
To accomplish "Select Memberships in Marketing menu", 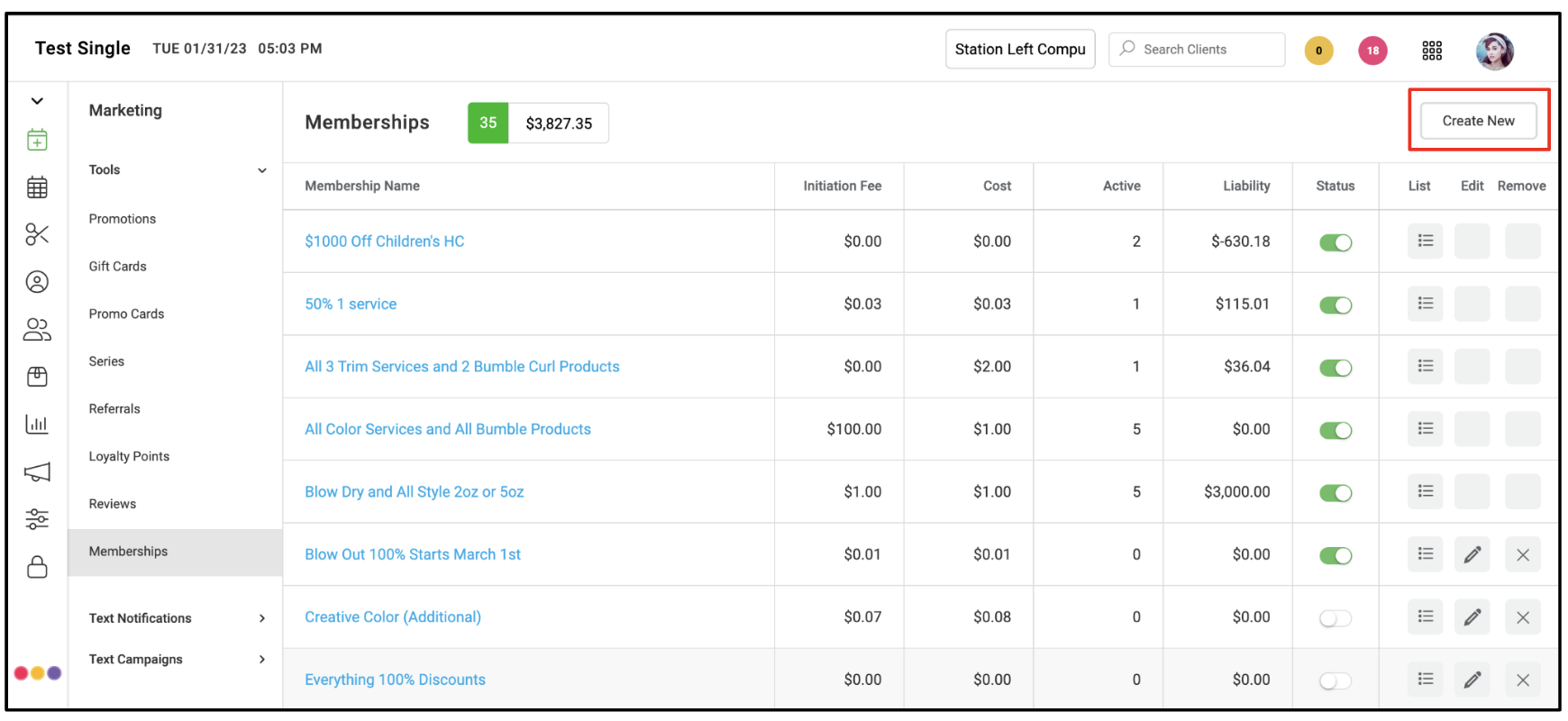I will click(175, 552).
